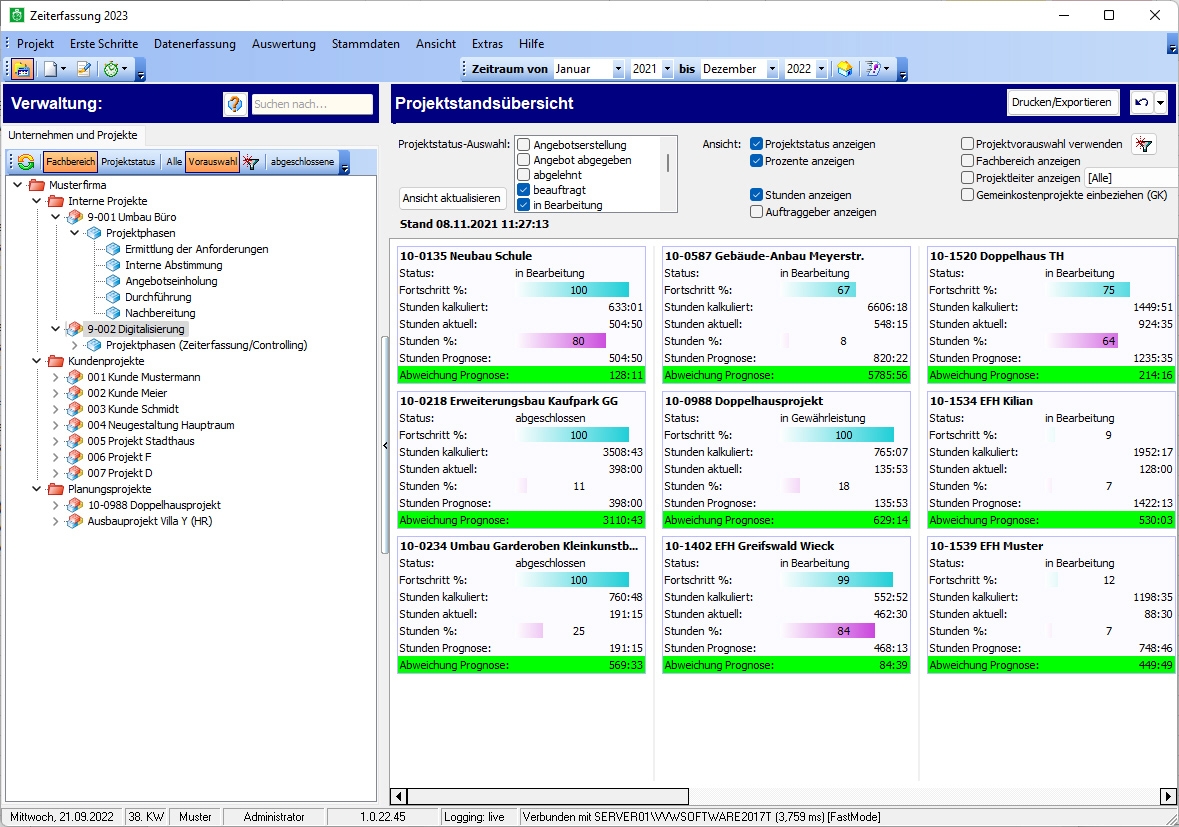Screen dimensions: 1179x827
Task: Click the Drucken/Exportieren button
Action: (x=1062, y=102)
